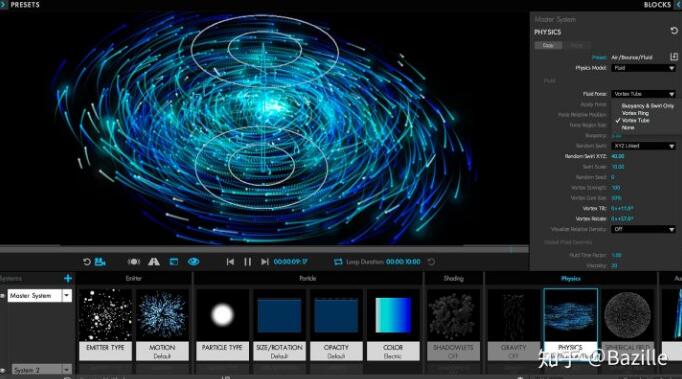682x379 pixels.
Task: Skip to the next frame end
Action: click(264, 262)
